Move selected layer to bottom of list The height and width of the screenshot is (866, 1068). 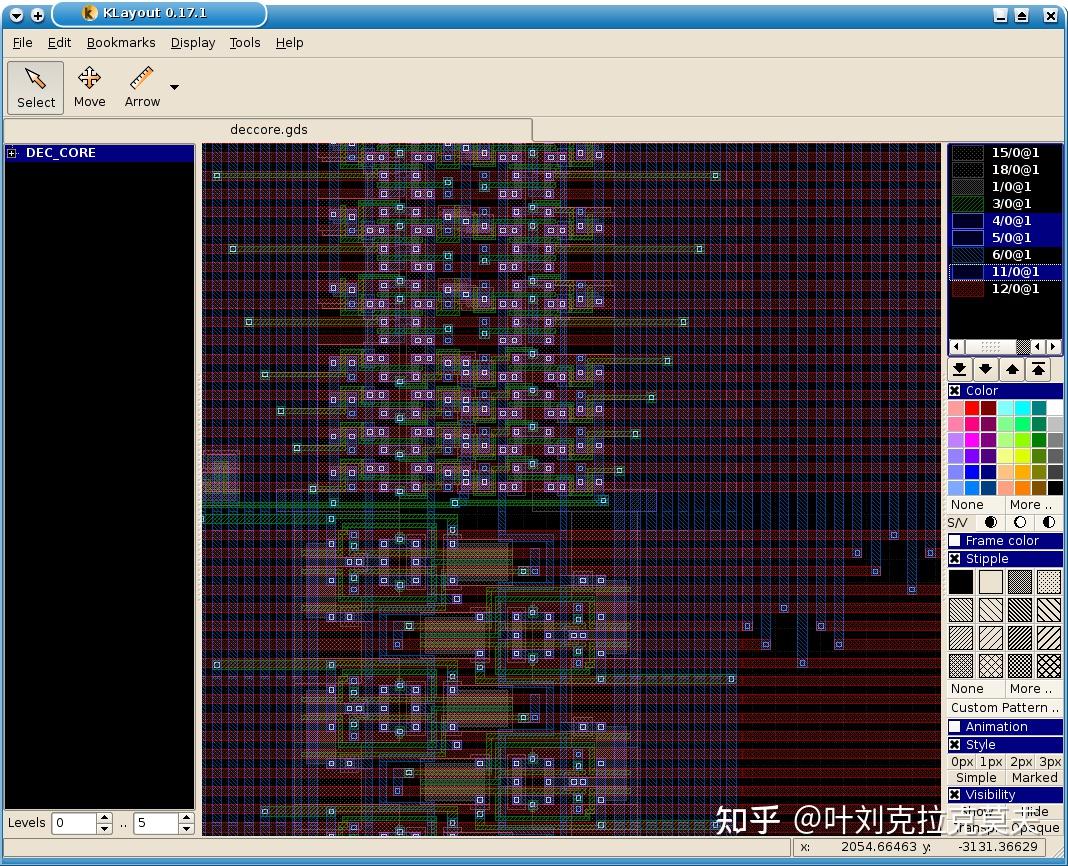tap(959, 369)
